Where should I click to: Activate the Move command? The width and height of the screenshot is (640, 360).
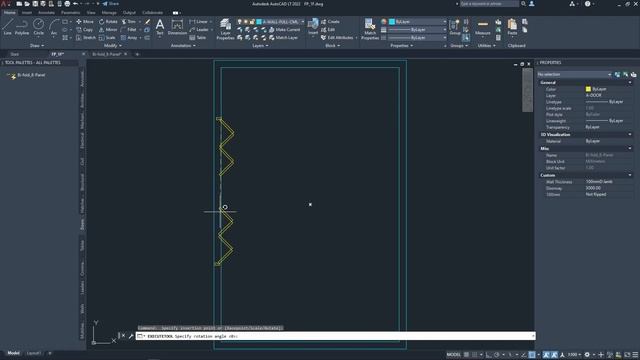[85, 22]
